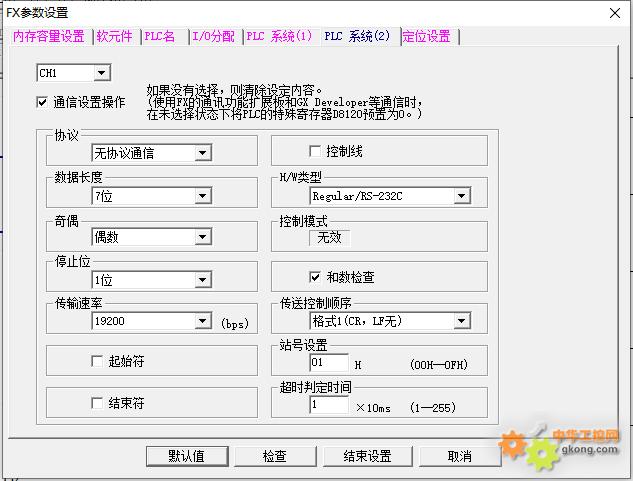Toggle the 控制线 checkbox
The width and height of the screenshot is (633, 481).
[315, 151]
